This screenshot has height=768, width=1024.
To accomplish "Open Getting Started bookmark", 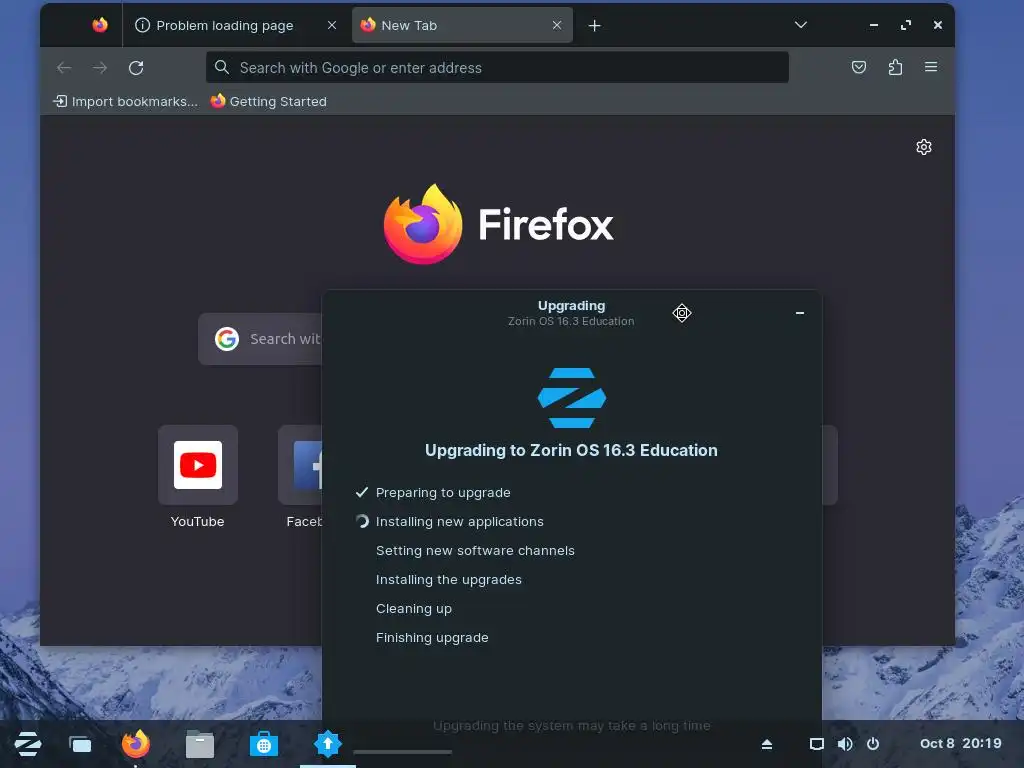I will (x=268, y=101).
